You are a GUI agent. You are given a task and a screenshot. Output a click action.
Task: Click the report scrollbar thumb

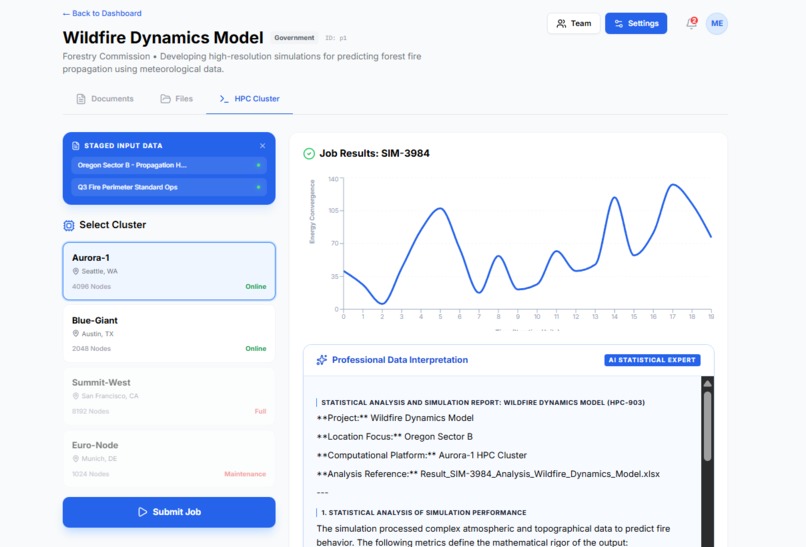(707, 426)
